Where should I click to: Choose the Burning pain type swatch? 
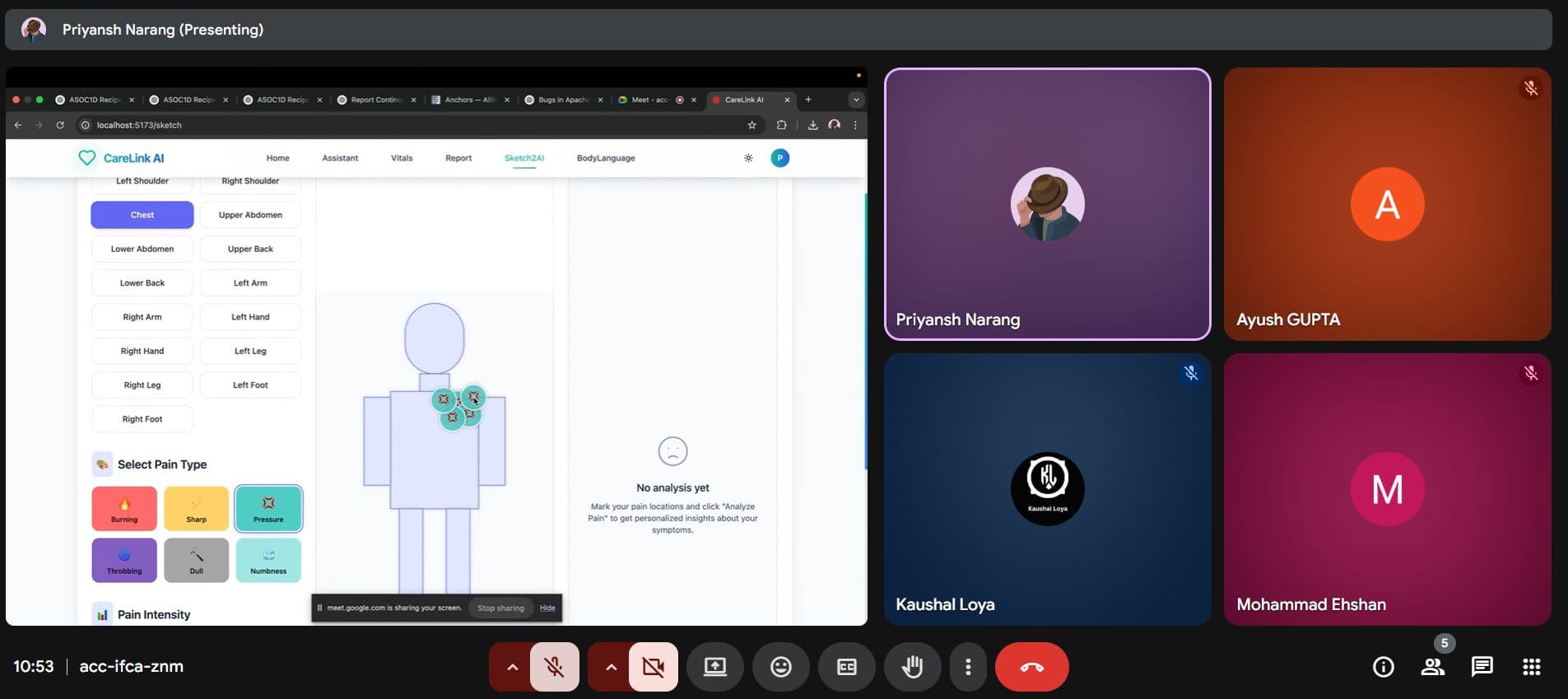(124, 508)
